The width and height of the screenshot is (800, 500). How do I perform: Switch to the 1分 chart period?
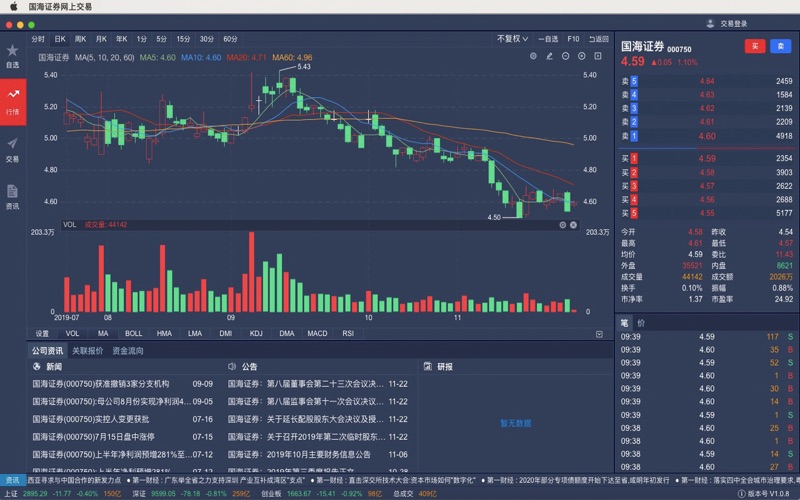141,39
